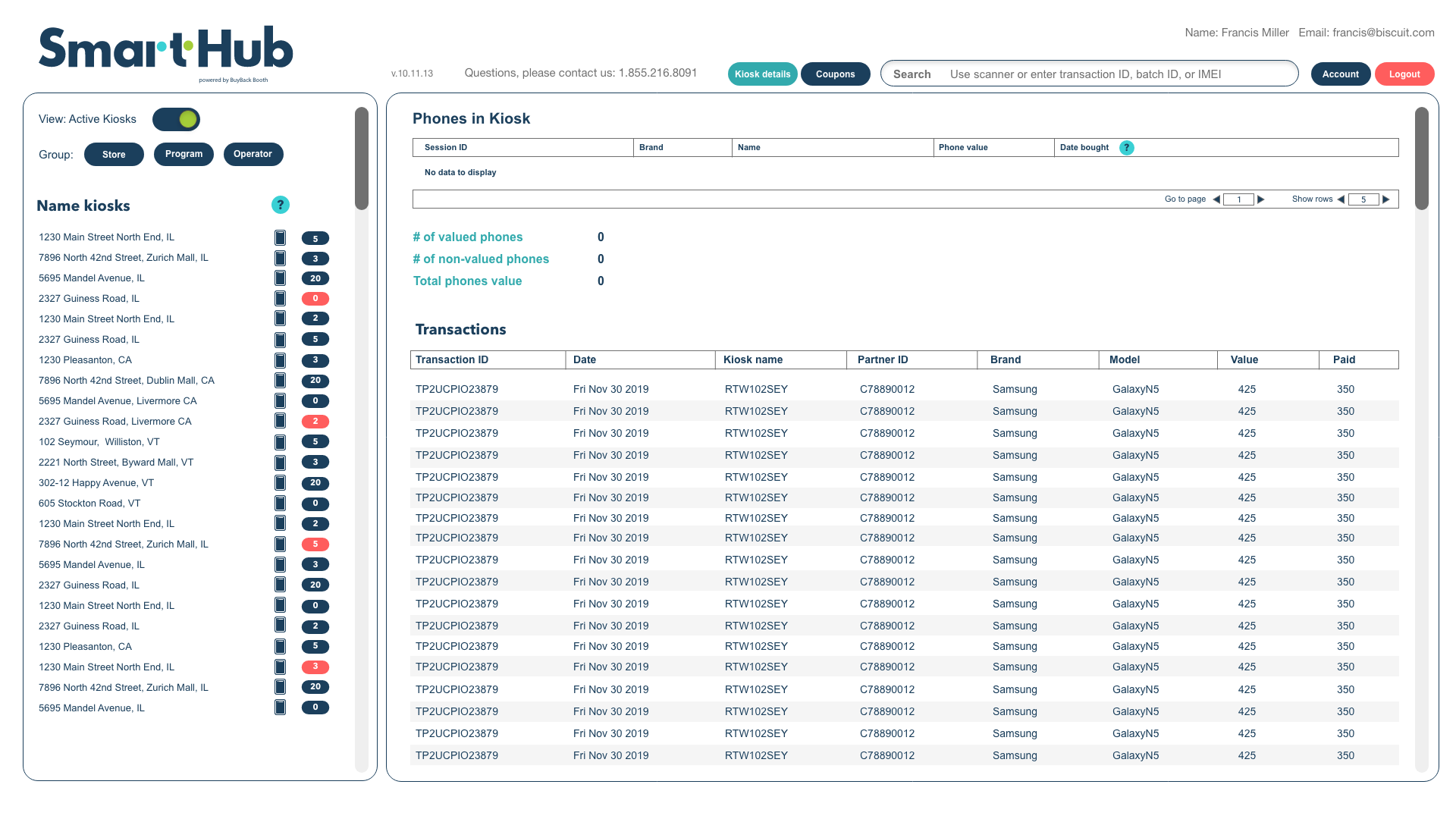Toggle the View: Active Kiosks switch
The width and height of the screenshot is (1456, 819).
pos(176,119)
